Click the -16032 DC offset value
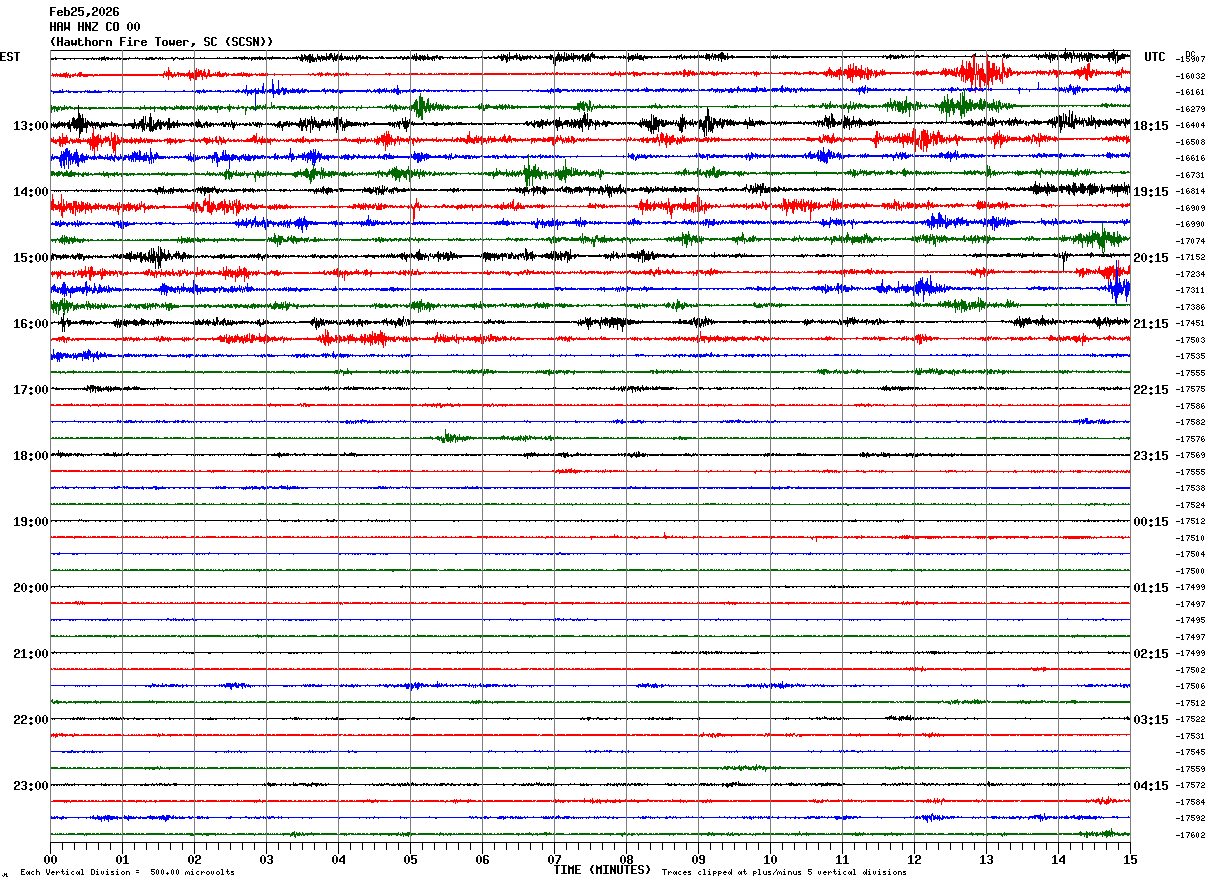Screen dimensions: 1210x886 [x=1191, y=76]
